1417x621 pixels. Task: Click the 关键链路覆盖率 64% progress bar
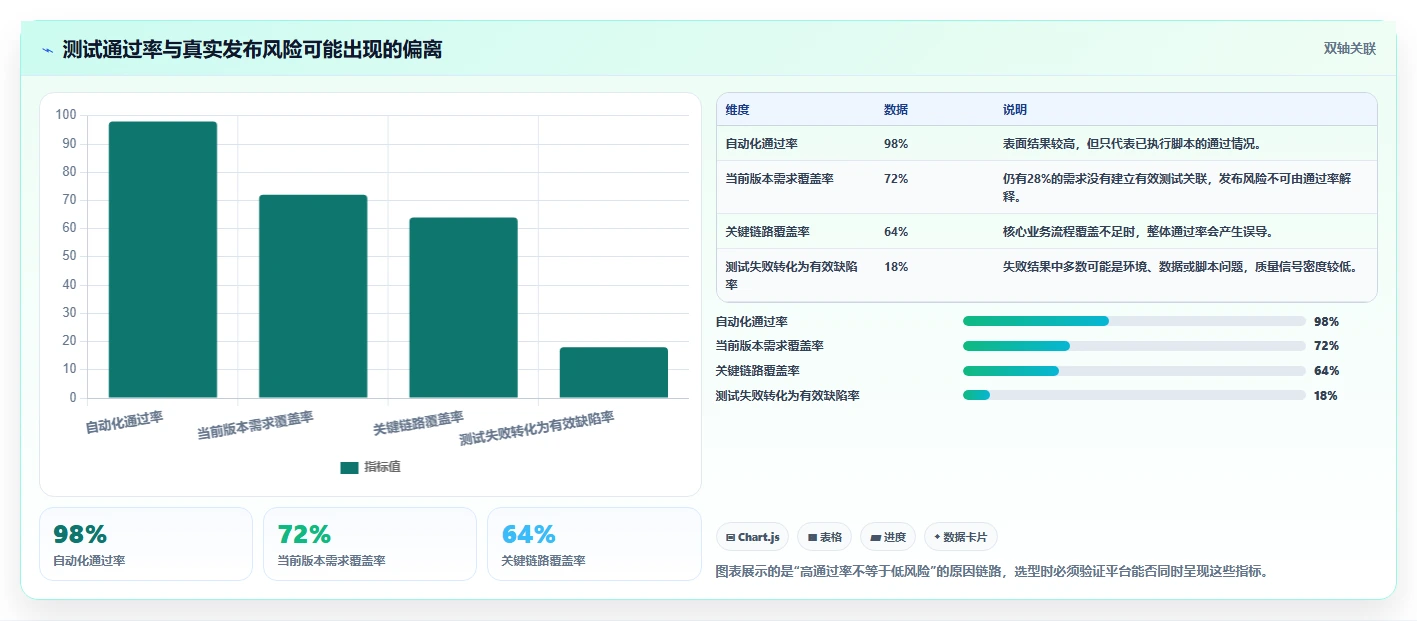click(1134, 371)
